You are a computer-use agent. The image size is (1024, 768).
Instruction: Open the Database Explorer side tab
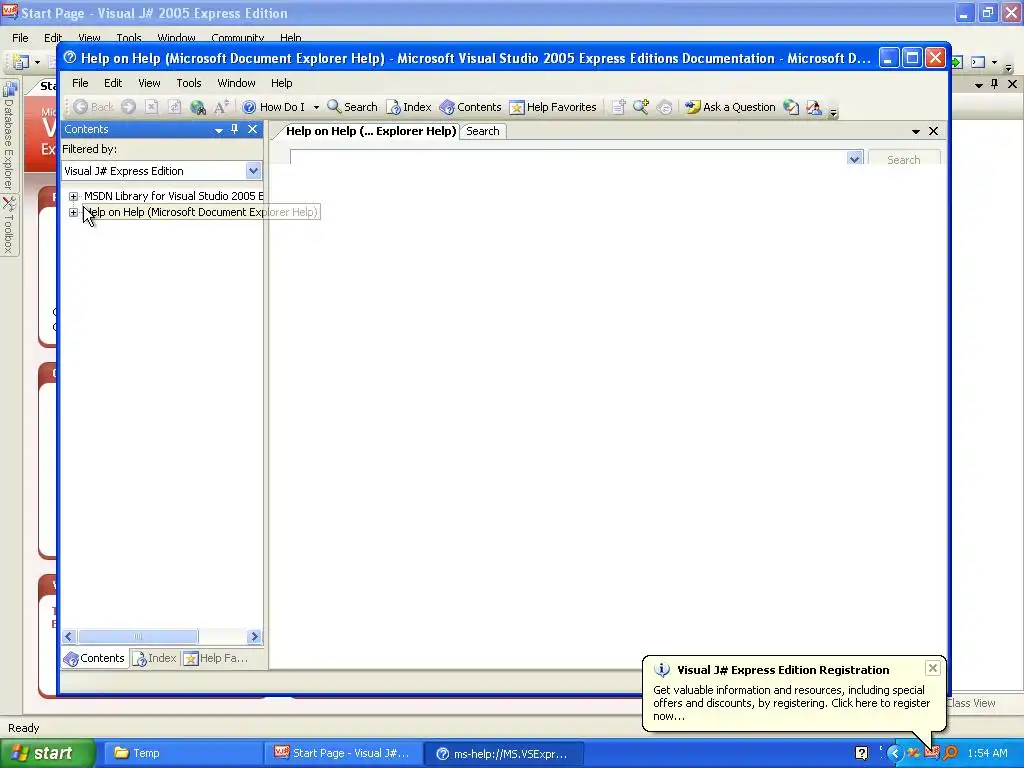(x=9, y=135)
